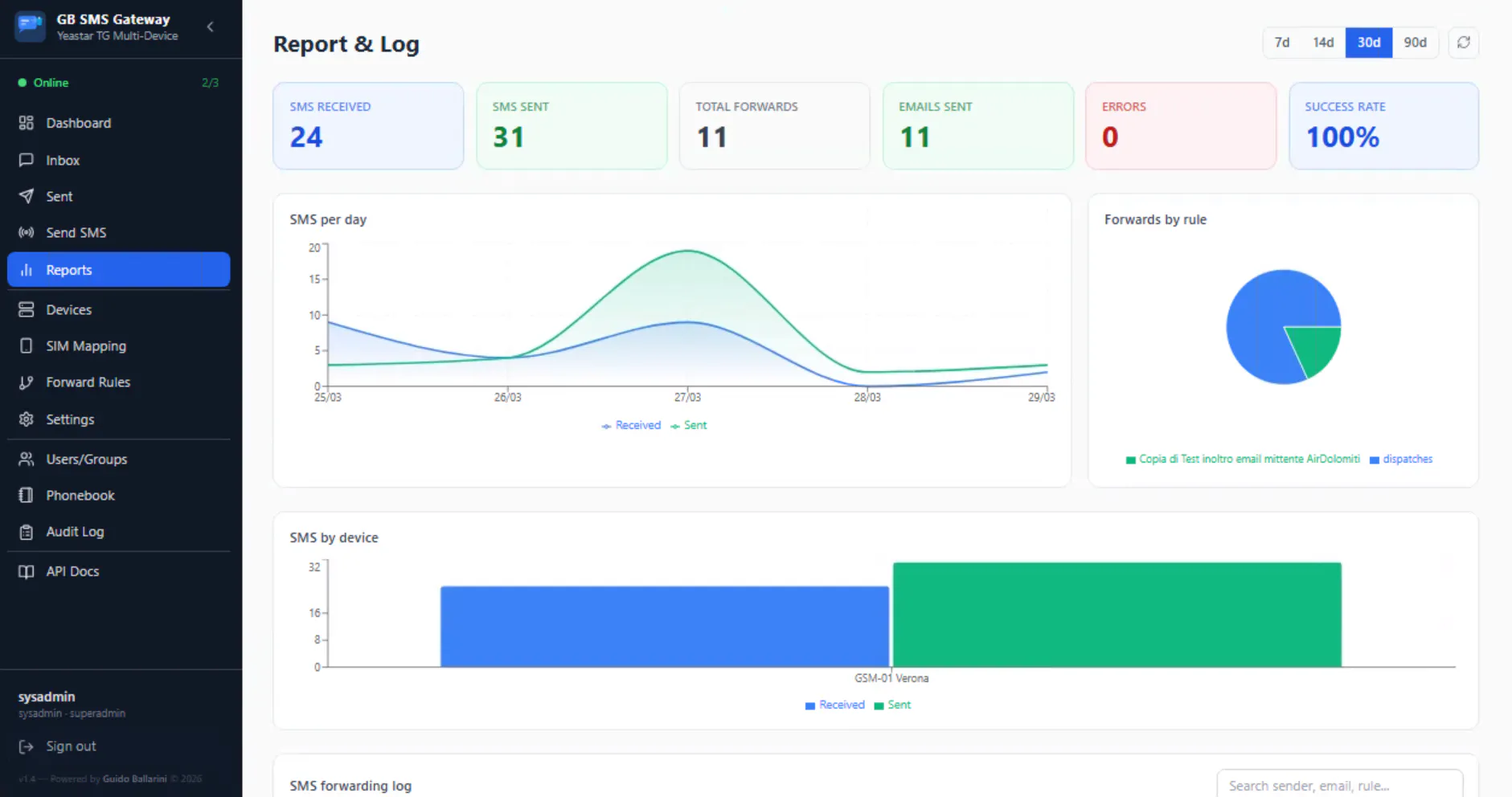Select the 7d time range

[x=1282, y=43]
